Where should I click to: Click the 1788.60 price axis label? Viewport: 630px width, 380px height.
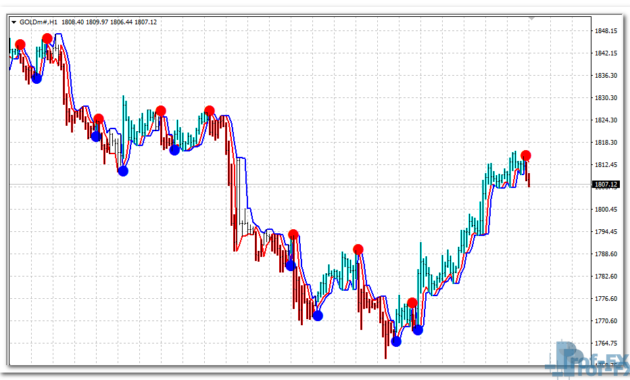point(606,254)
